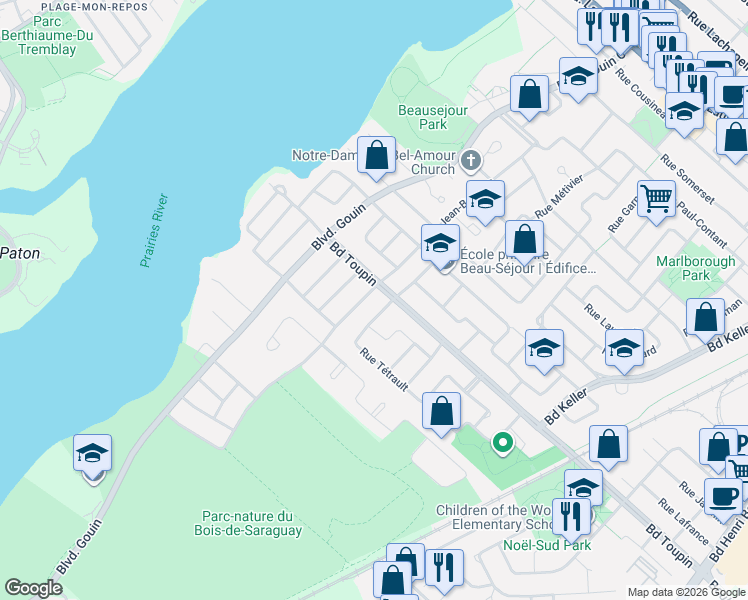Click 'Parc Berthiaume-Du Tremblay' label
The width and height of the screenshot is (748, 600).
click(47, 35)
